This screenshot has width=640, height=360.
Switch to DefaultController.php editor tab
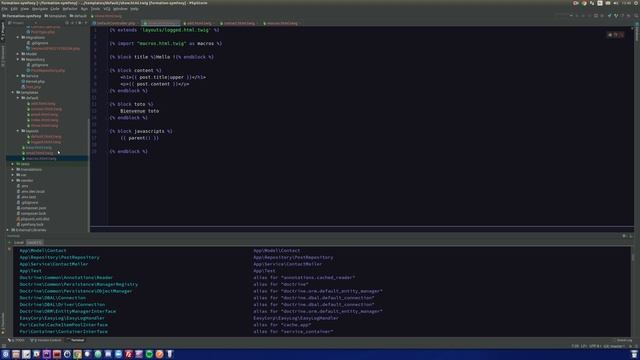[x=116, y=23]
